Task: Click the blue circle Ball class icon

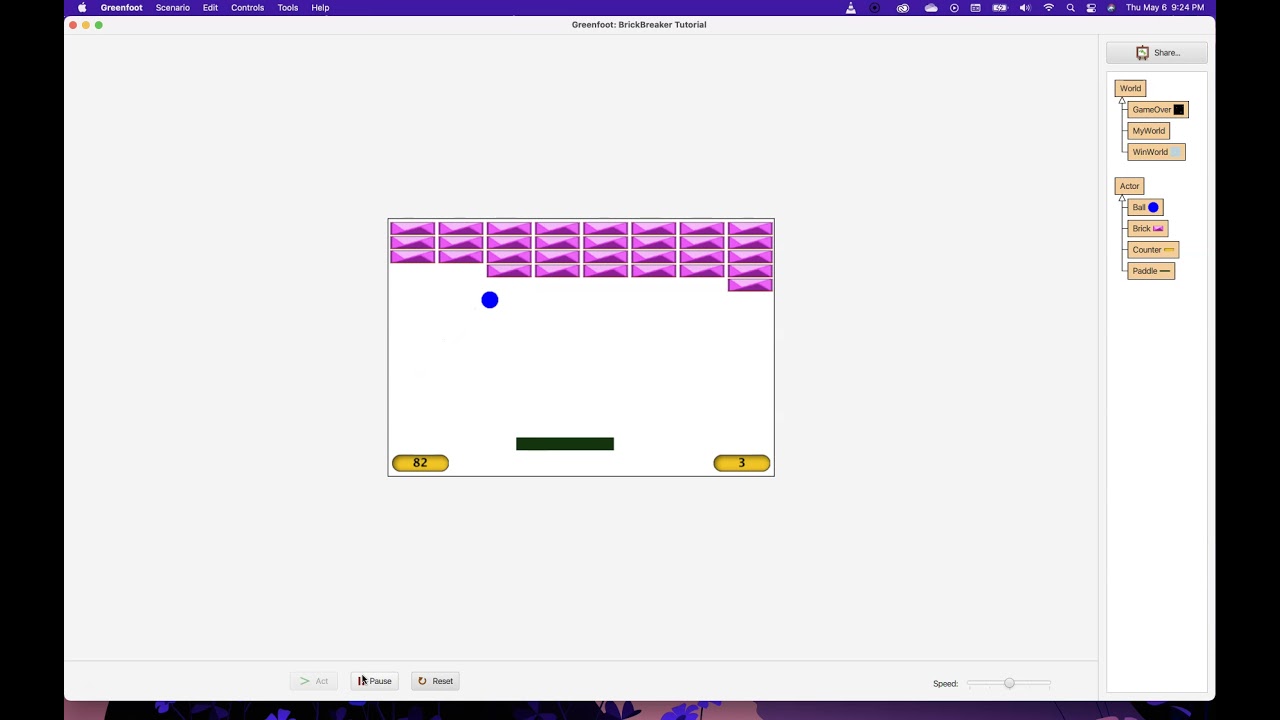Action: click(1153, 207)
